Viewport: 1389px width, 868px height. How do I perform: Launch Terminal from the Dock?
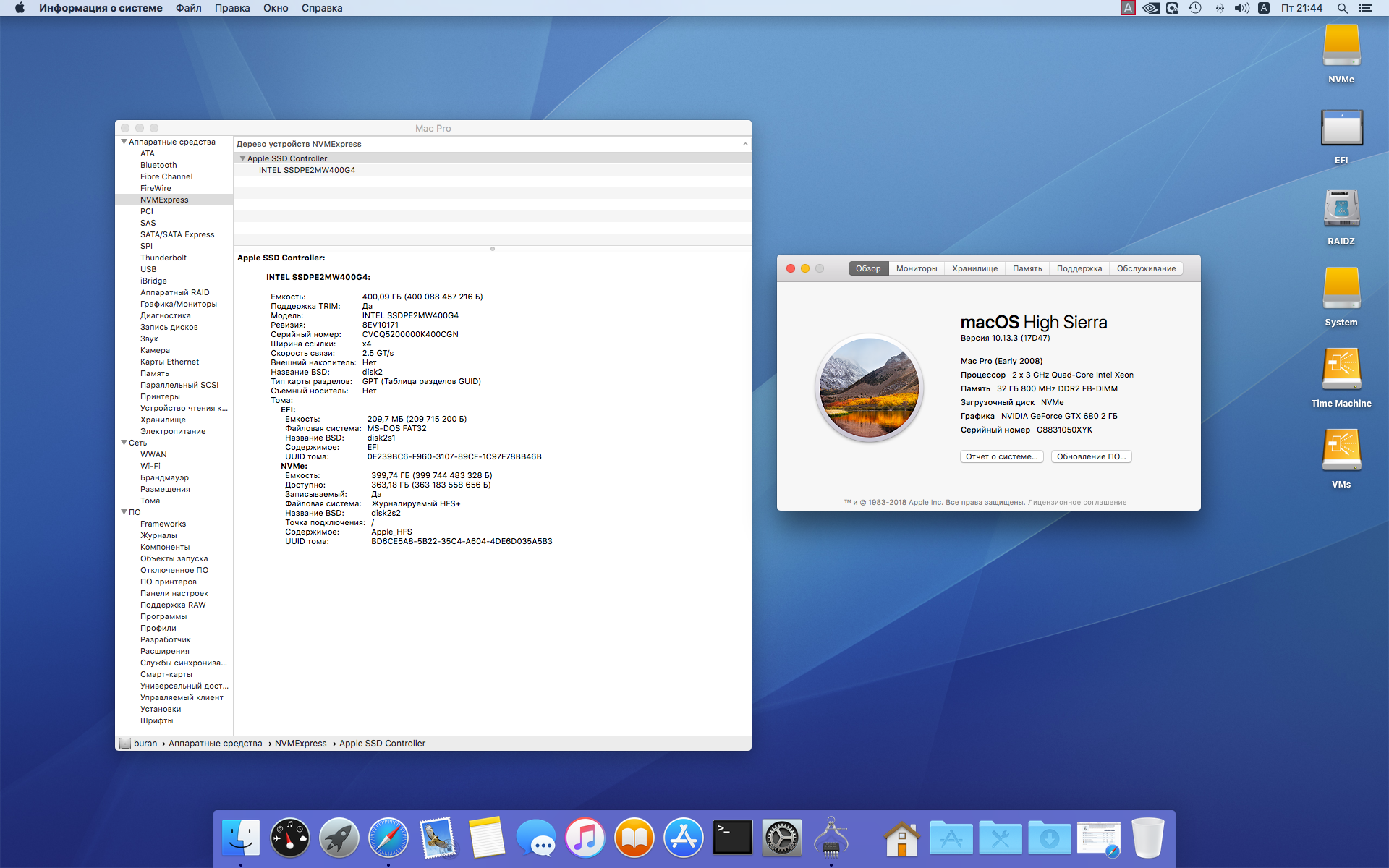pos(732,838)
